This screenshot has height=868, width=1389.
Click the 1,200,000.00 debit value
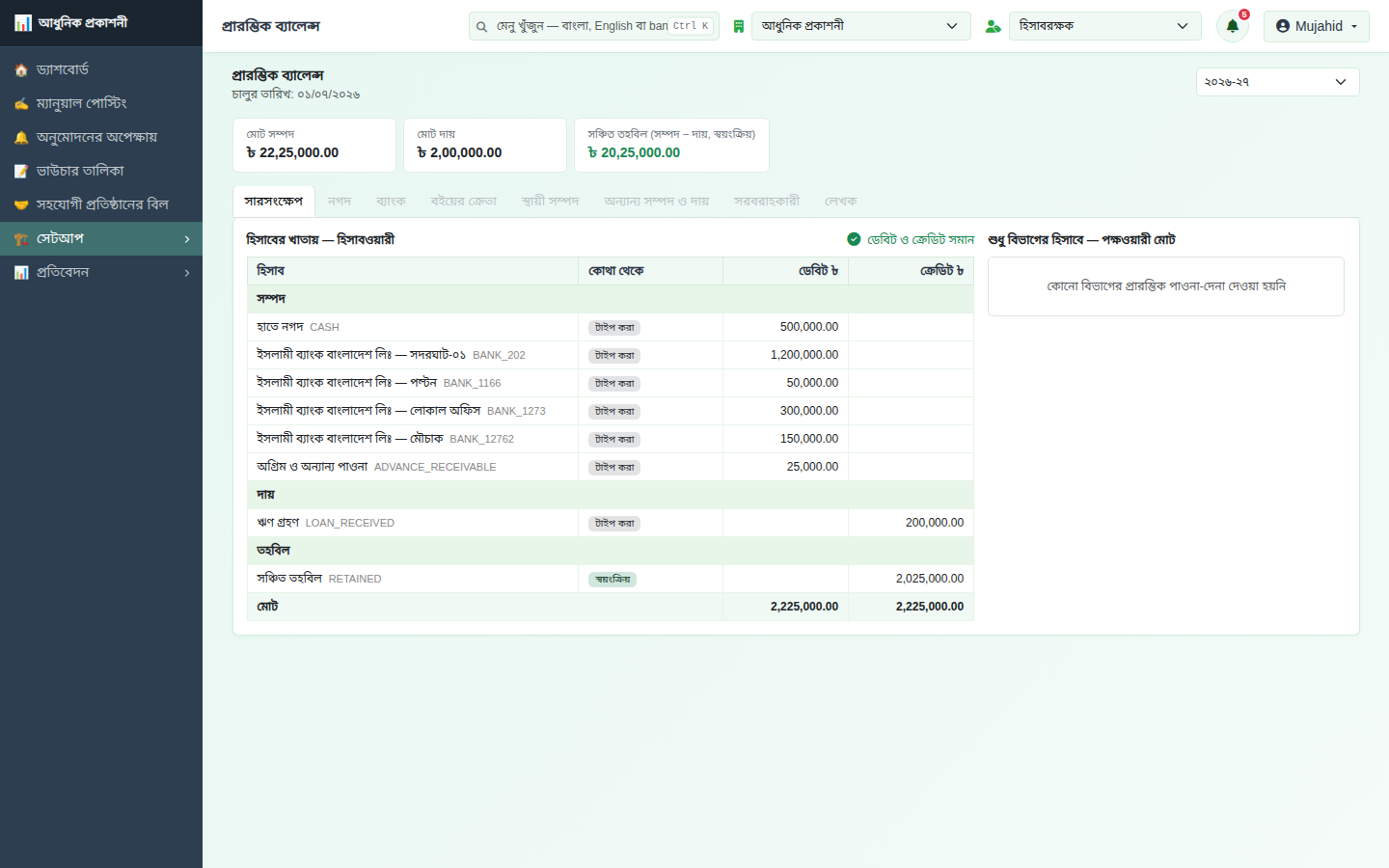click(x=804, y=355)
